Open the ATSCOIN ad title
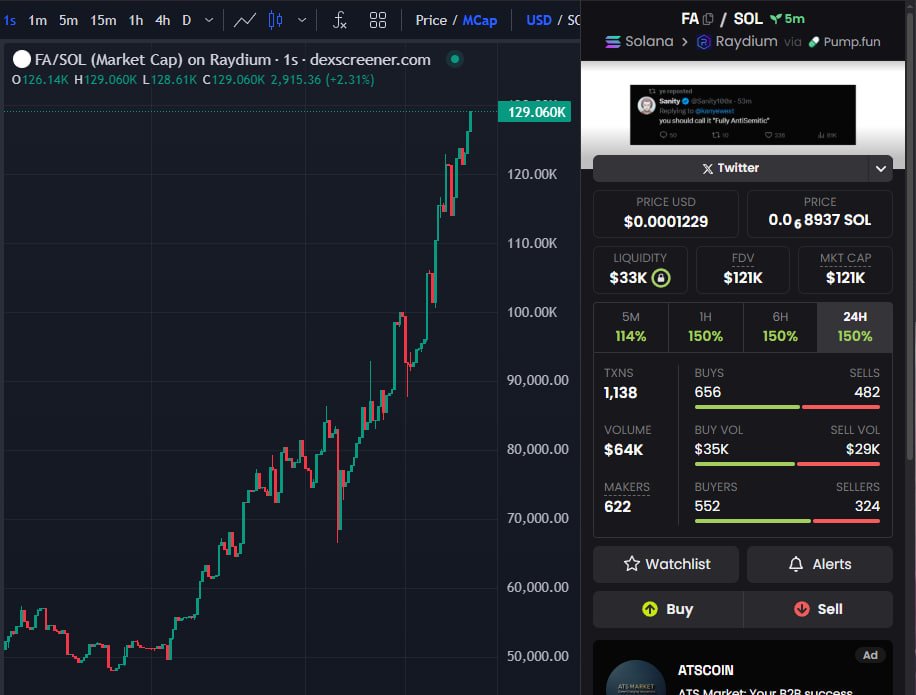Viewport: 916px width, 695px height. [705, 670]
